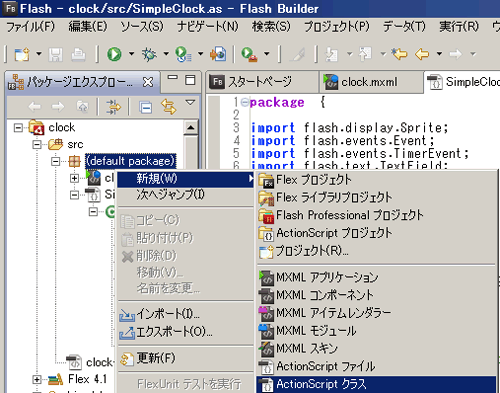Collapse the src folder node

[x=37, y=144]
